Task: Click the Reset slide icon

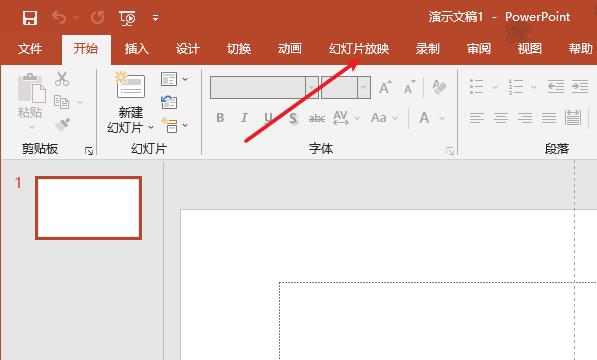Action: 169,102
